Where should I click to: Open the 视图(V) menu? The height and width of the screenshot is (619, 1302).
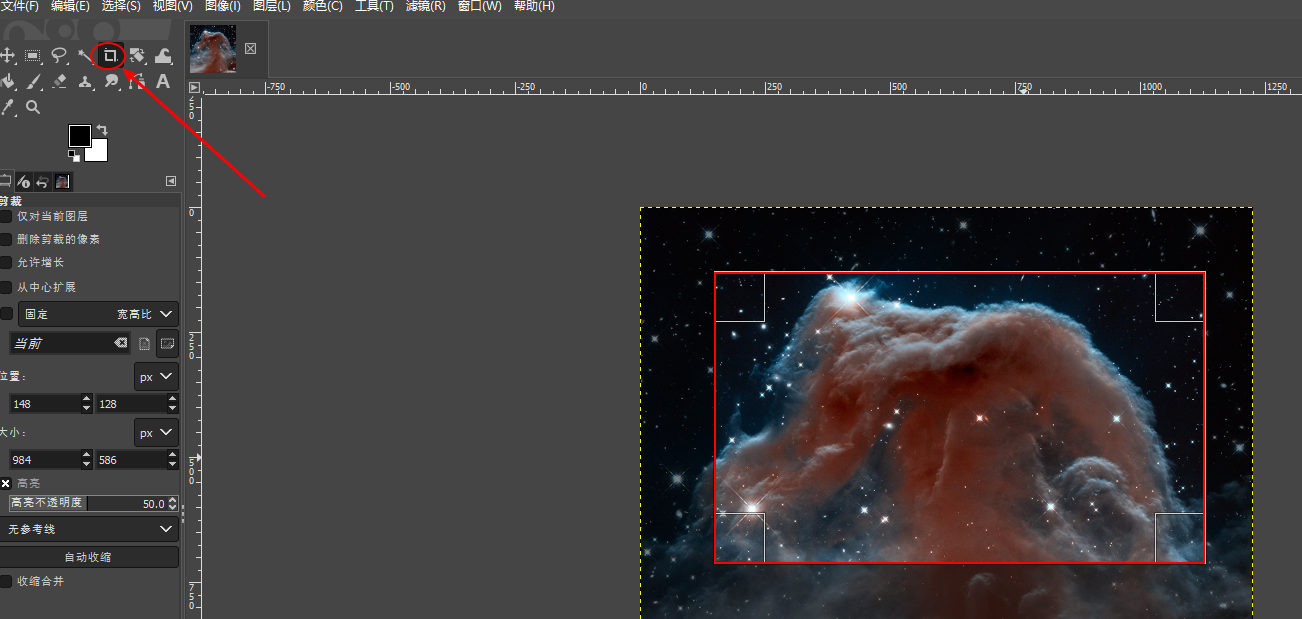[173, 6]
